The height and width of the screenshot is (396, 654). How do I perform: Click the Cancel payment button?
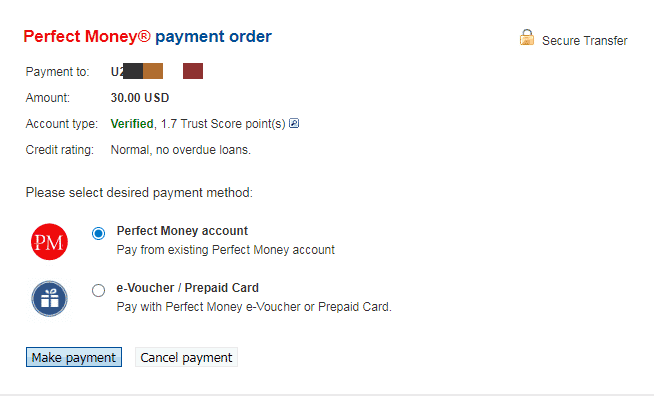tap(186, 357)
